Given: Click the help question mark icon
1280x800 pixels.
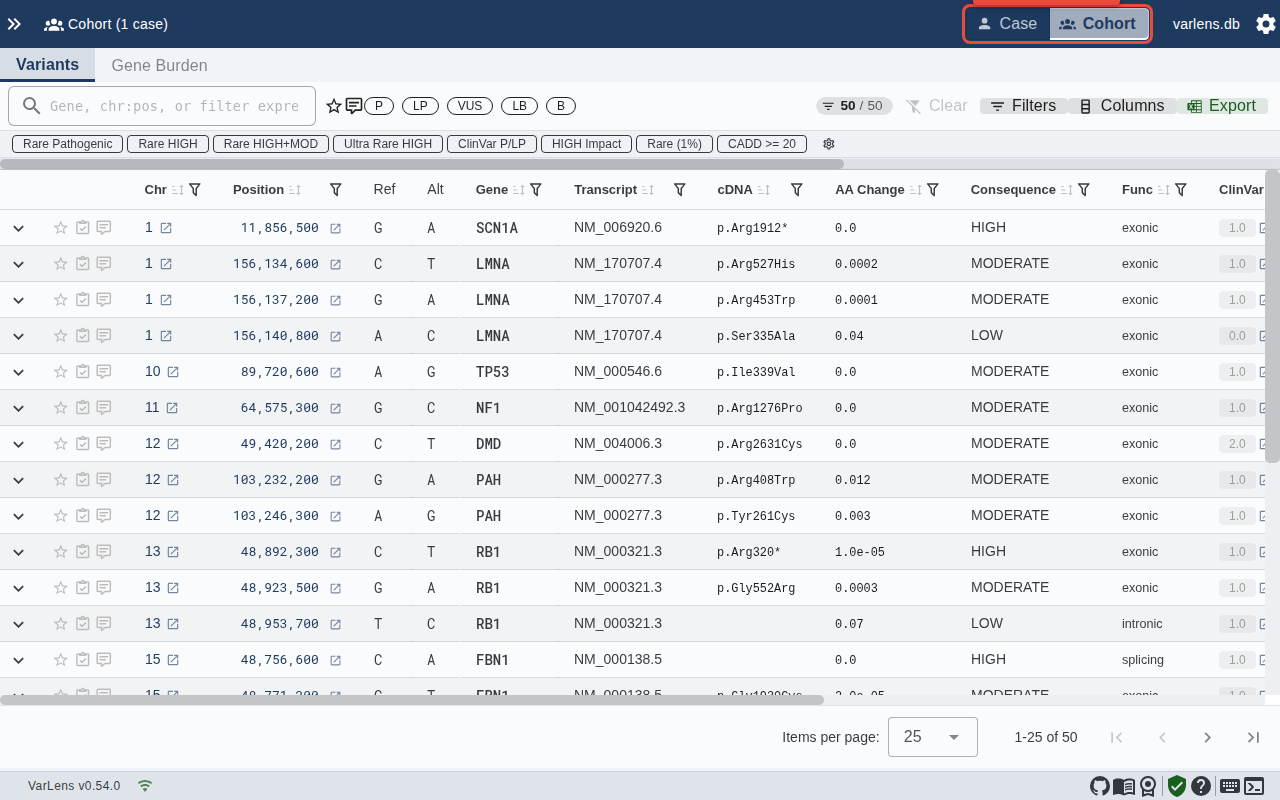Looking at the screenshot, I should click(1201, 786).
